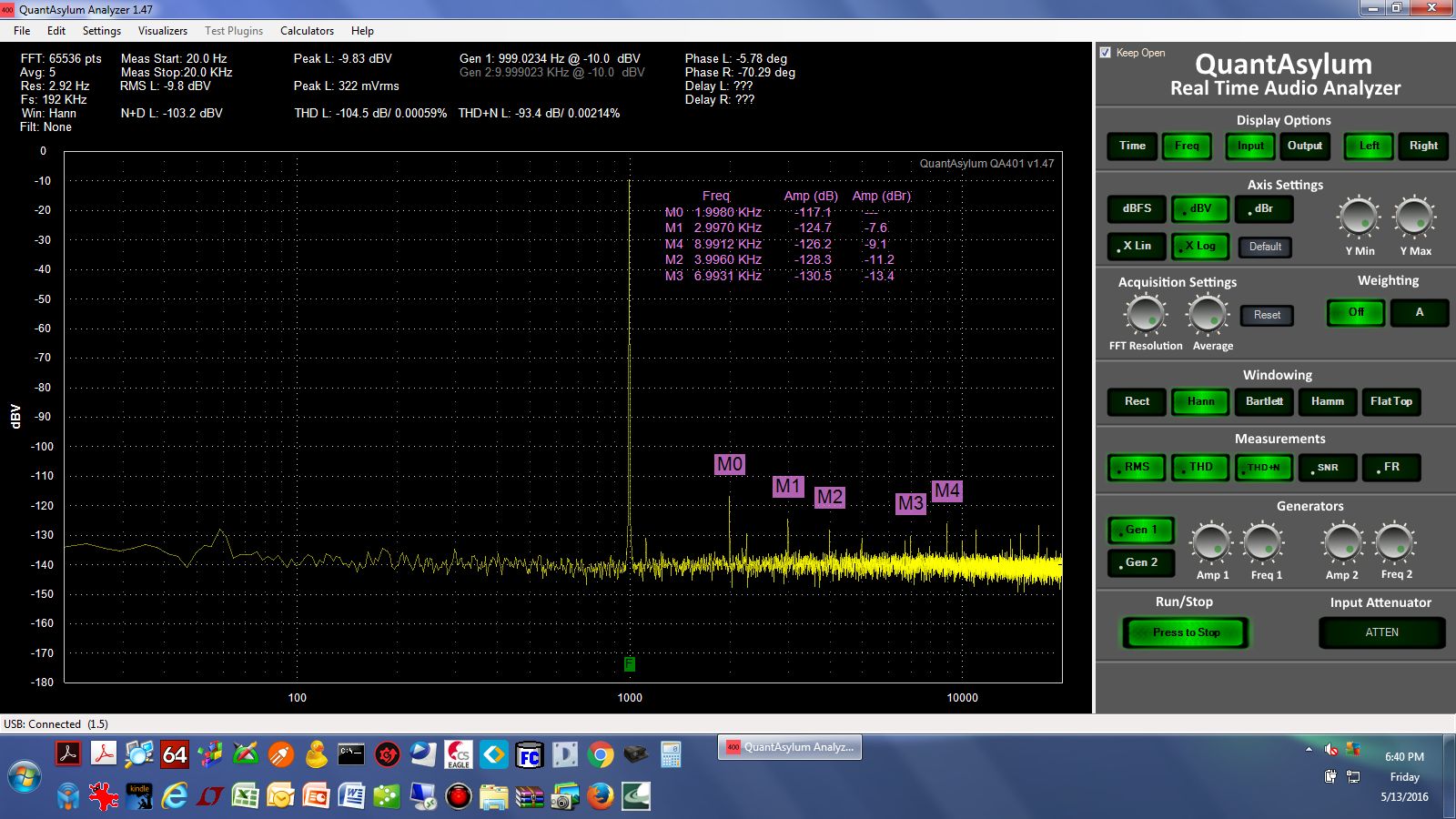Launch Microsoft Excel from the taskbar
Screen dimensions: 1456x819
(246, 797)
